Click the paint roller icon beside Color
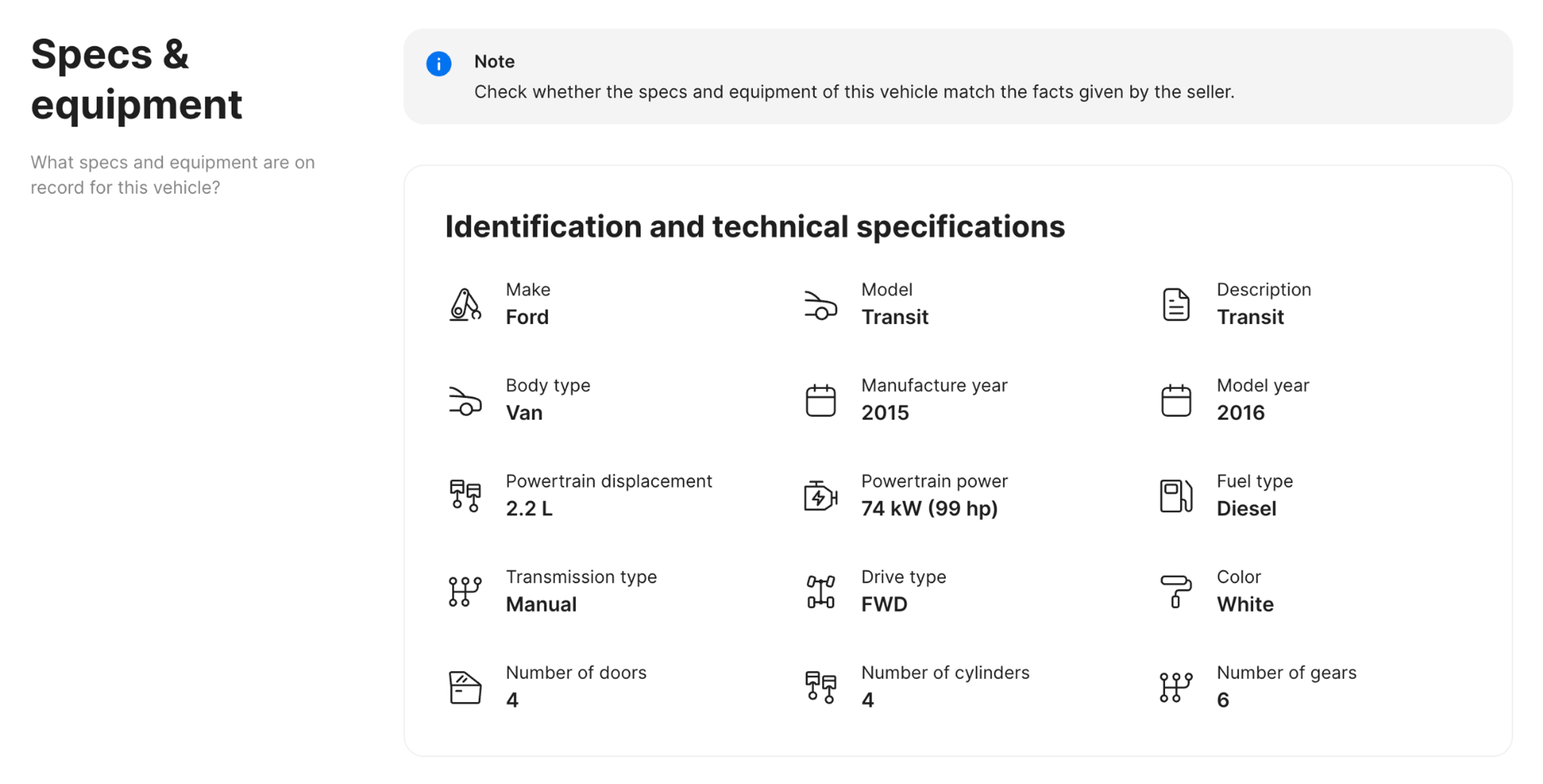This screenshot has height=784, width=1543. pyautogui.click(x=1176, y=592)
